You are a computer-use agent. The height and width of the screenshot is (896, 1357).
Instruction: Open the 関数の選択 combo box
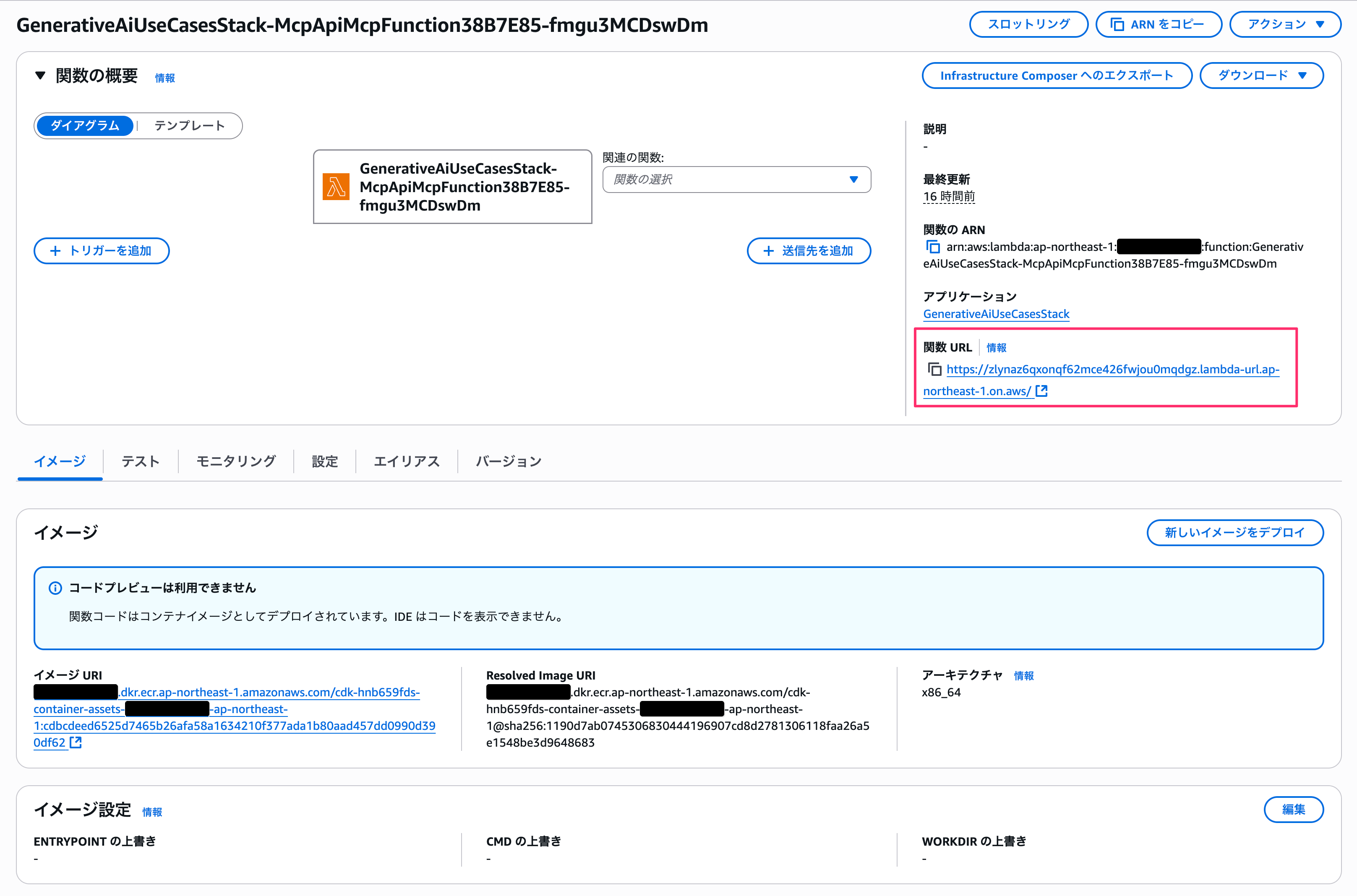pos(737,180)
